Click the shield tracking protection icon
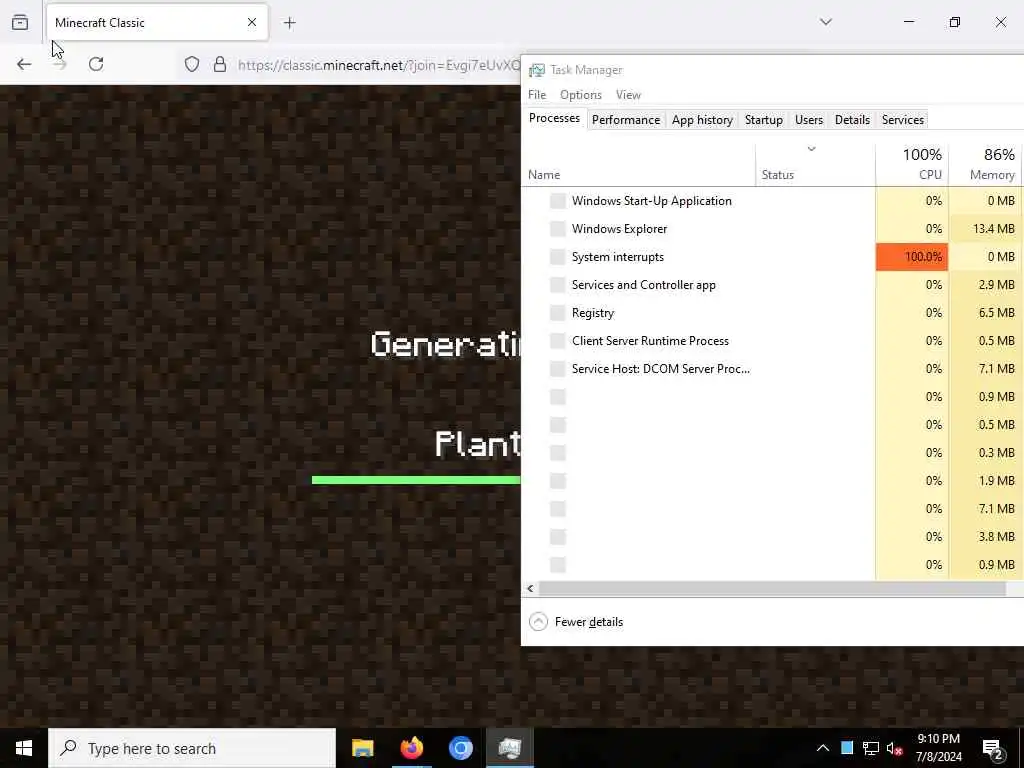The image size is (1024, 768). [191, 64]
